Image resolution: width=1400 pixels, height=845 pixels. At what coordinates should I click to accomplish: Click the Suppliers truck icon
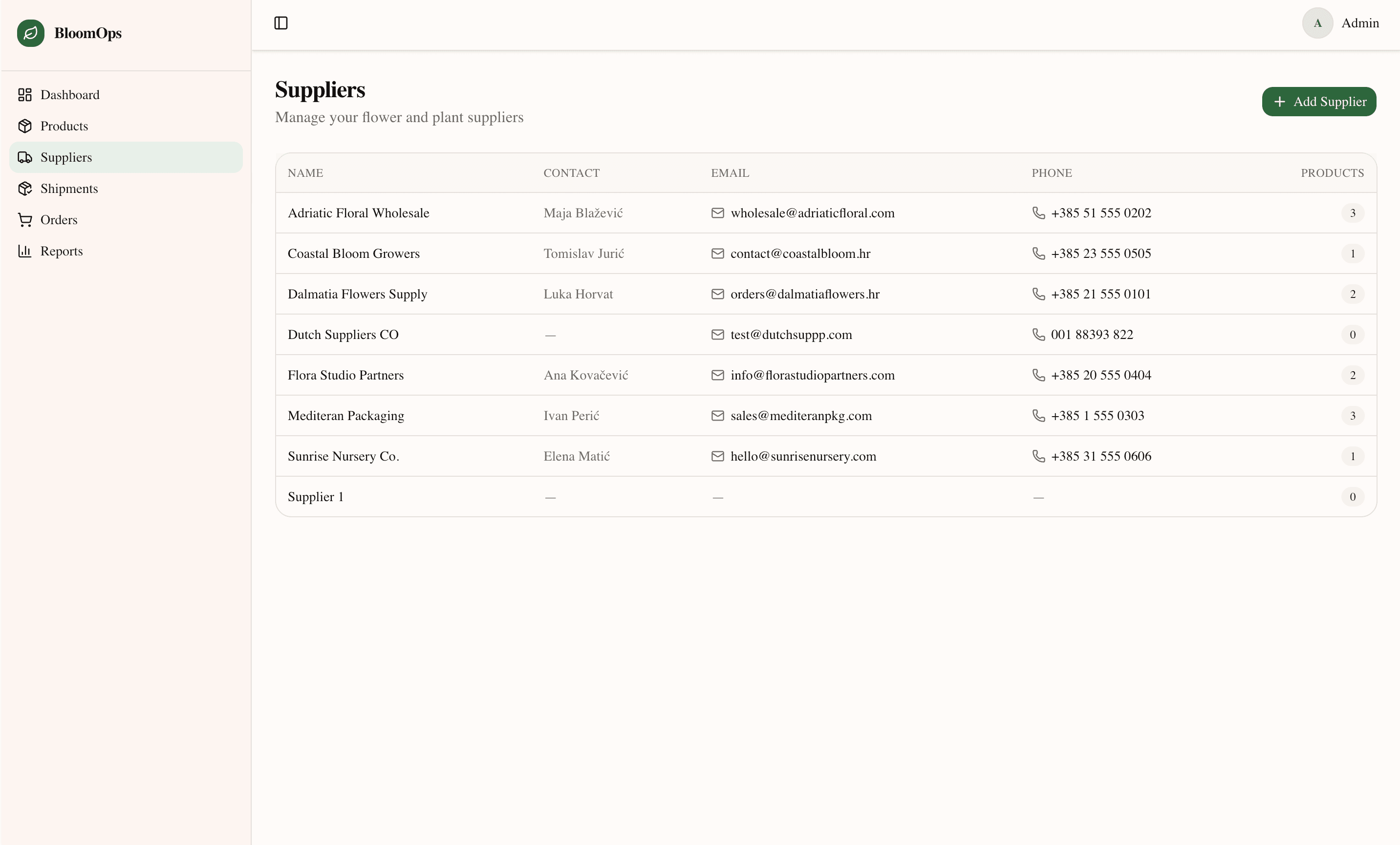[x=25, y=157]
